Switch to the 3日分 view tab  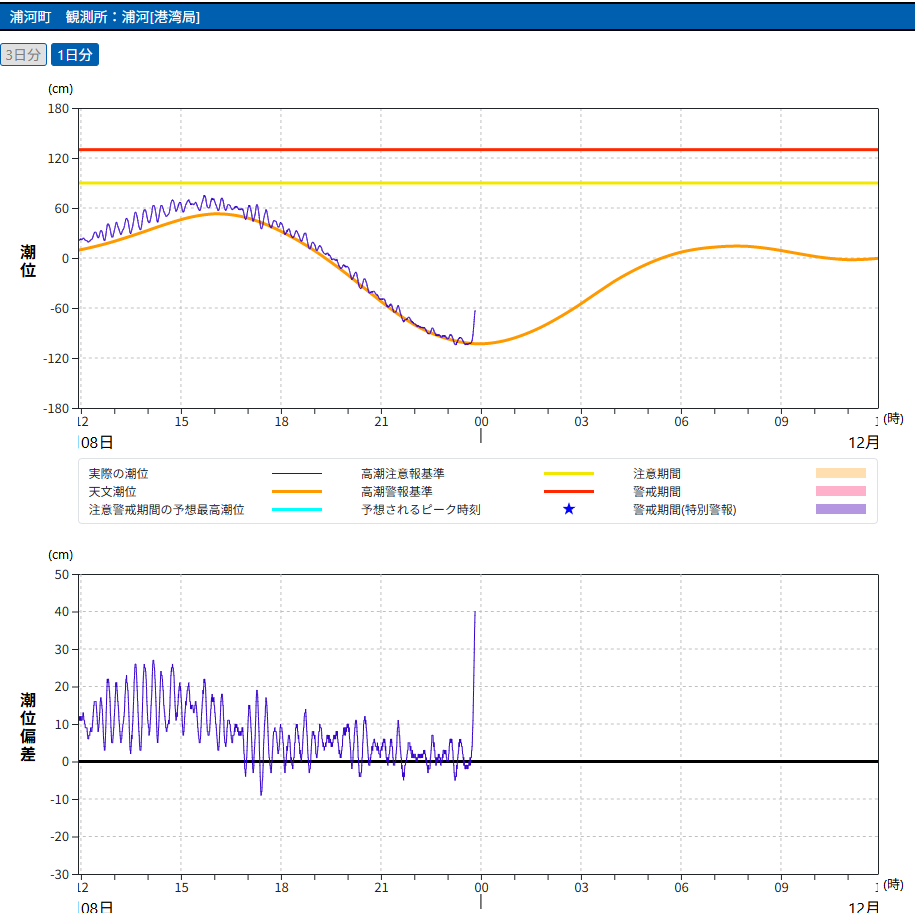coord(23,55)
